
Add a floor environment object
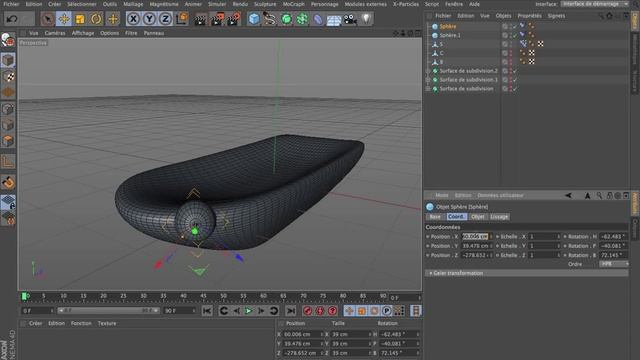pyautogui.click(x=334, y=19)
